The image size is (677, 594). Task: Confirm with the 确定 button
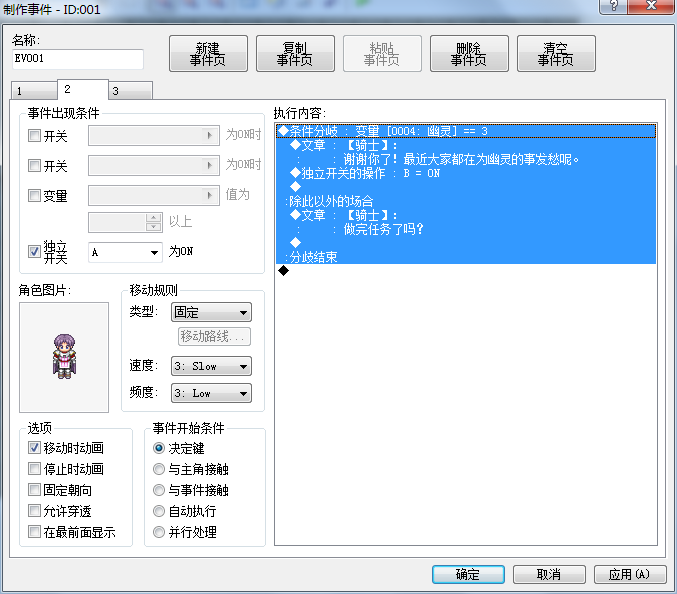(x=468, y=574)
